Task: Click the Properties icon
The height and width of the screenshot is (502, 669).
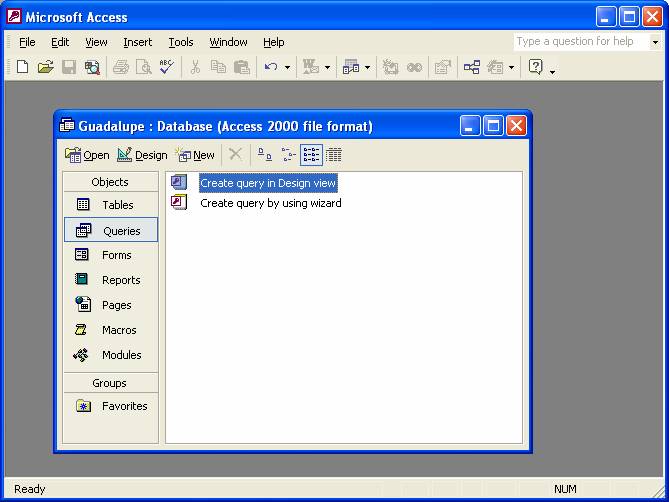Action: 442,67
